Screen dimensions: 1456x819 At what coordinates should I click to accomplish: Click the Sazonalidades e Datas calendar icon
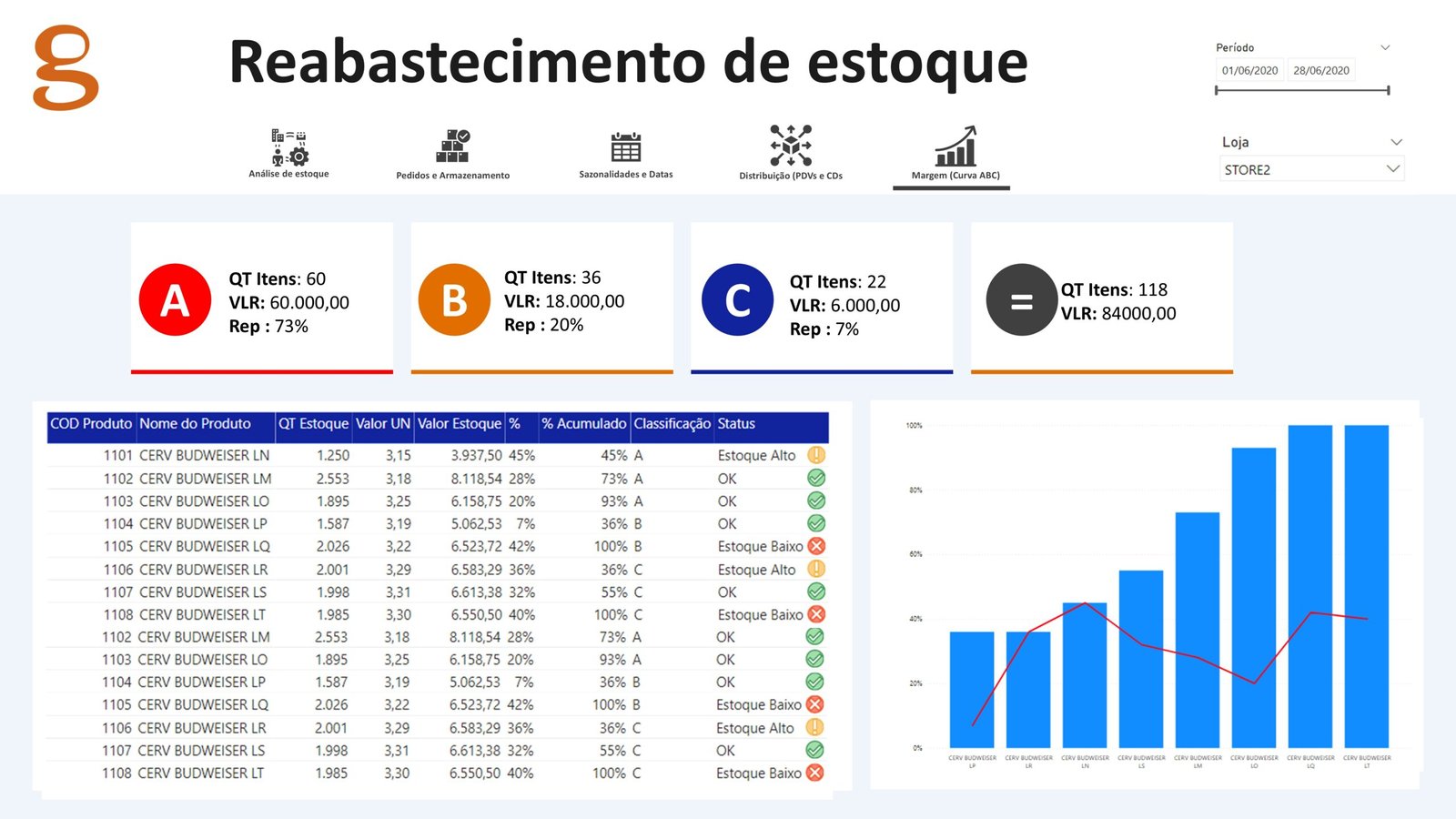[626, 147]
